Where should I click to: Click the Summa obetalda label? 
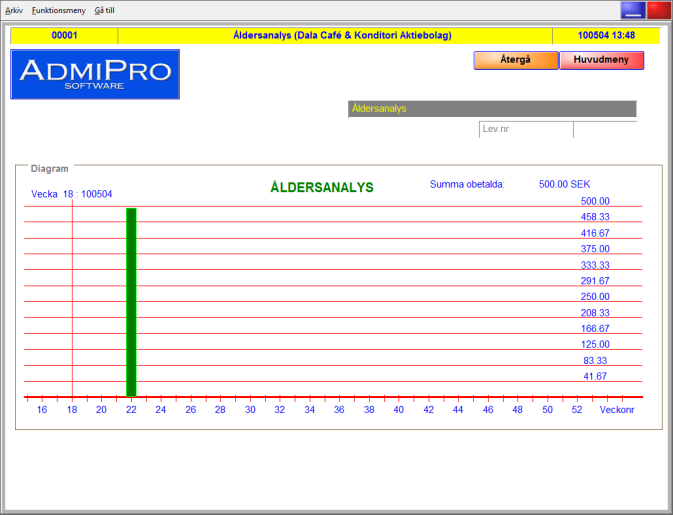[467, 185]
